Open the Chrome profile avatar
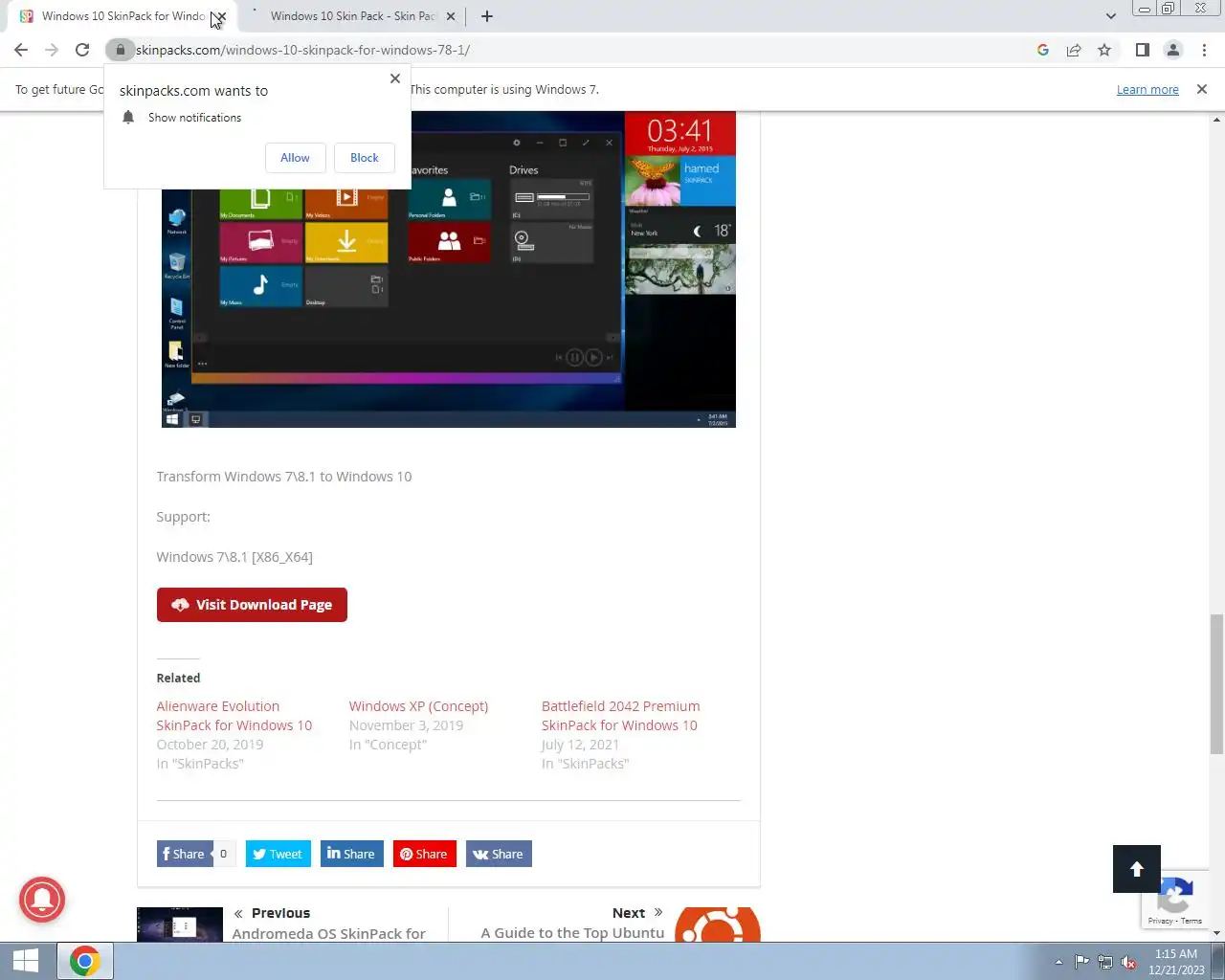The height and width of the screenshot is (980, 1225). tap(1172, 50)
